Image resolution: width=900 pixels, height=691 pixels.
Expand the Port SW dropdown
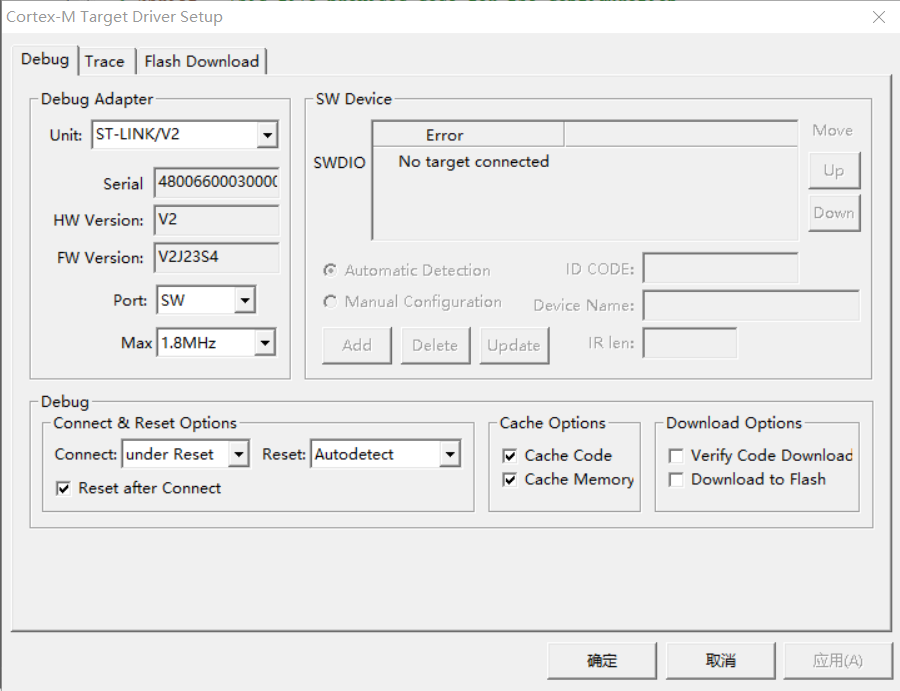(245, 300)
